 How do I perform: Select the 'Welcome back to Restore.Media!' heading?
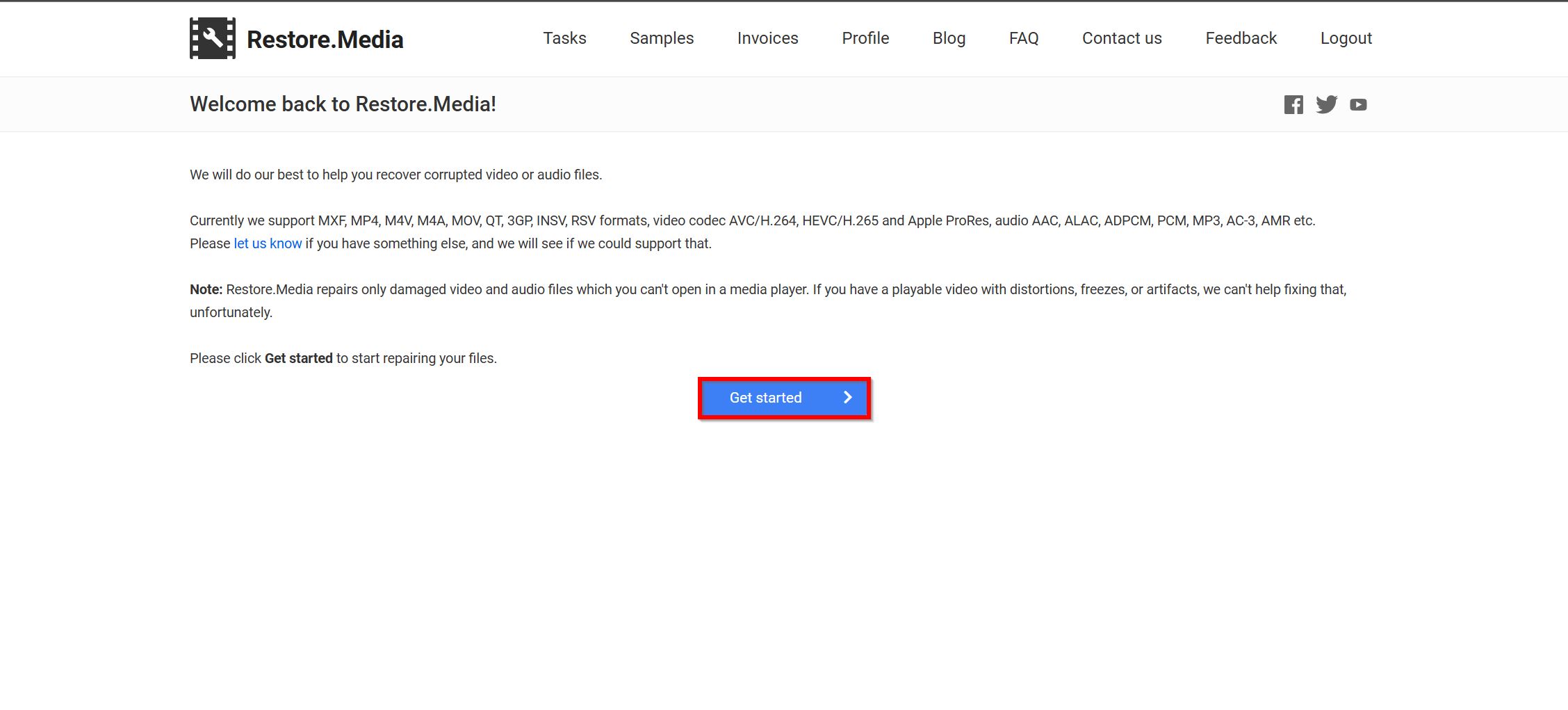point(343,104)
